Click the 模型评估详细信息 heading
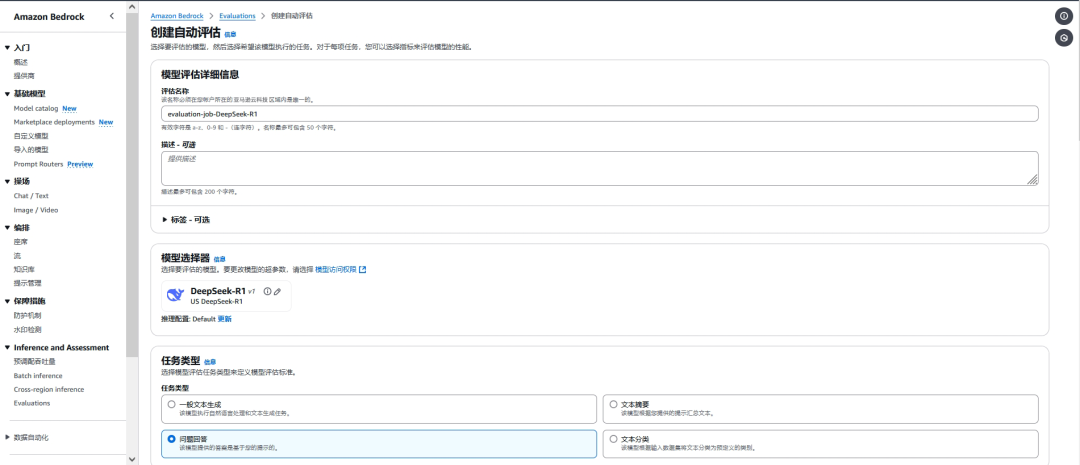This screenshot has width=1080, height=465. pos(200,74)
